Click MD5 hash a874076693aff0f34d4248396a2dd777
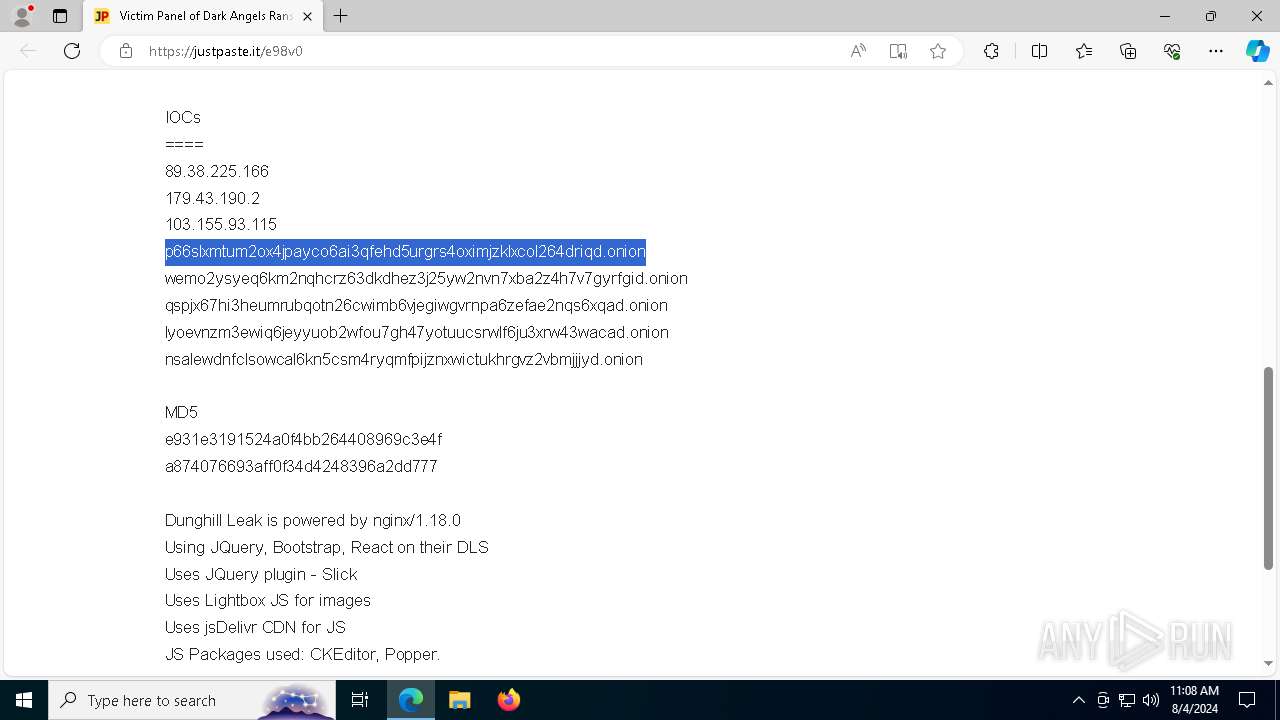The image size is (1280, 720). [x=301, y=466]
